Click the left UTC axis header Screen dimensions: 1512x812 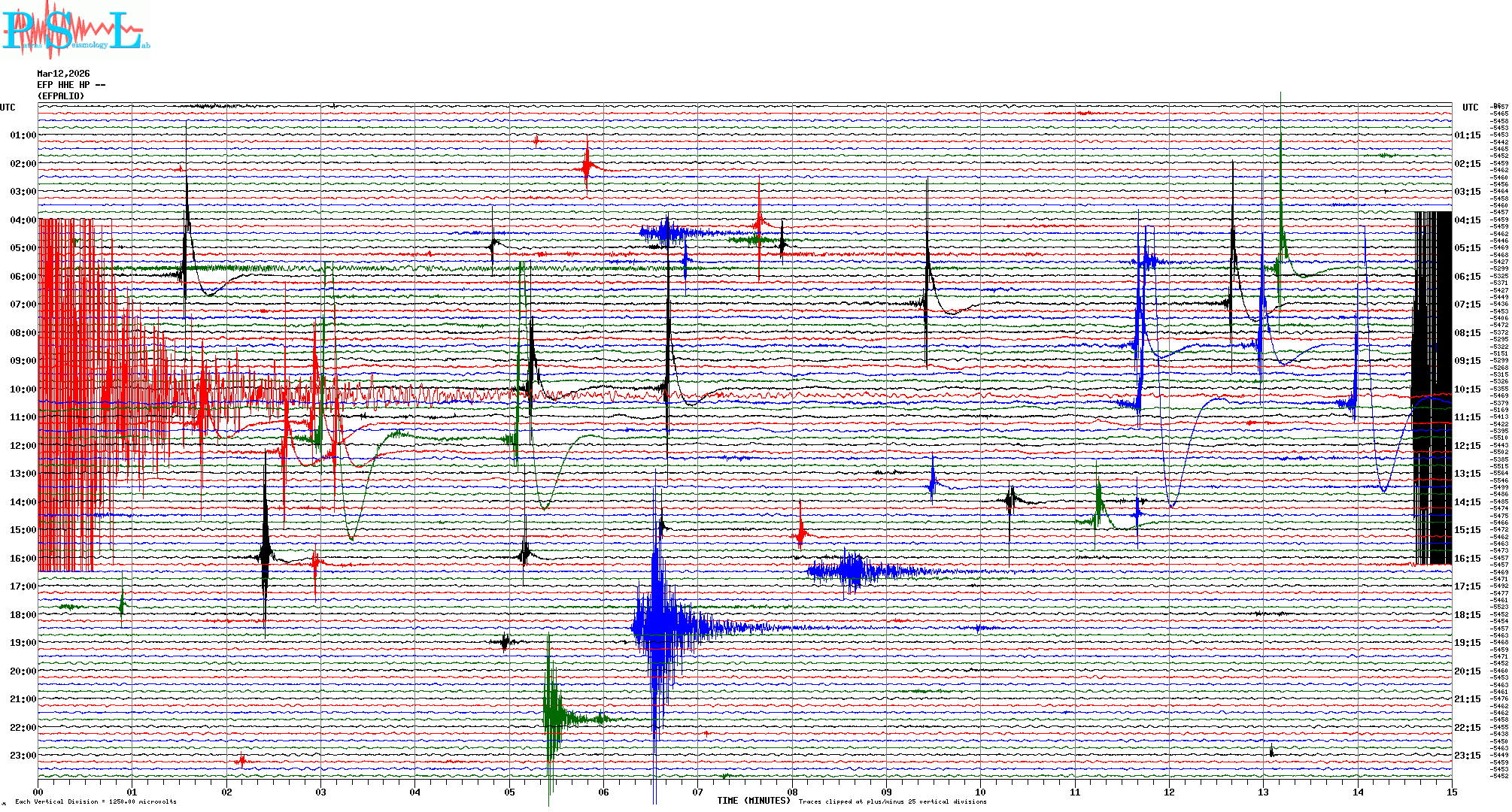point(8,108)
